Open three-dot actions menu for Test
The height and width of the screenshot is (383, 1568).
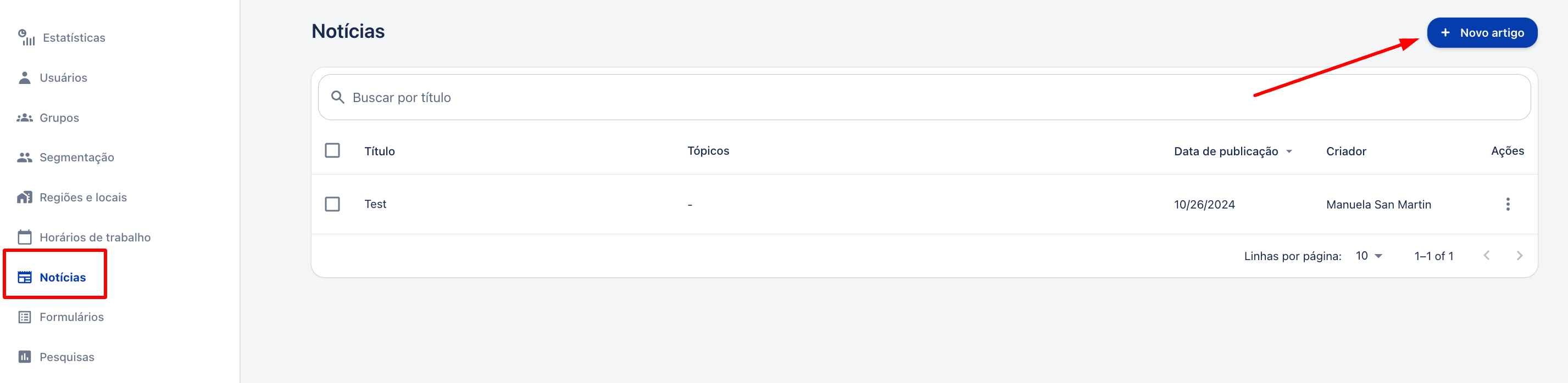coord(1507,204)
